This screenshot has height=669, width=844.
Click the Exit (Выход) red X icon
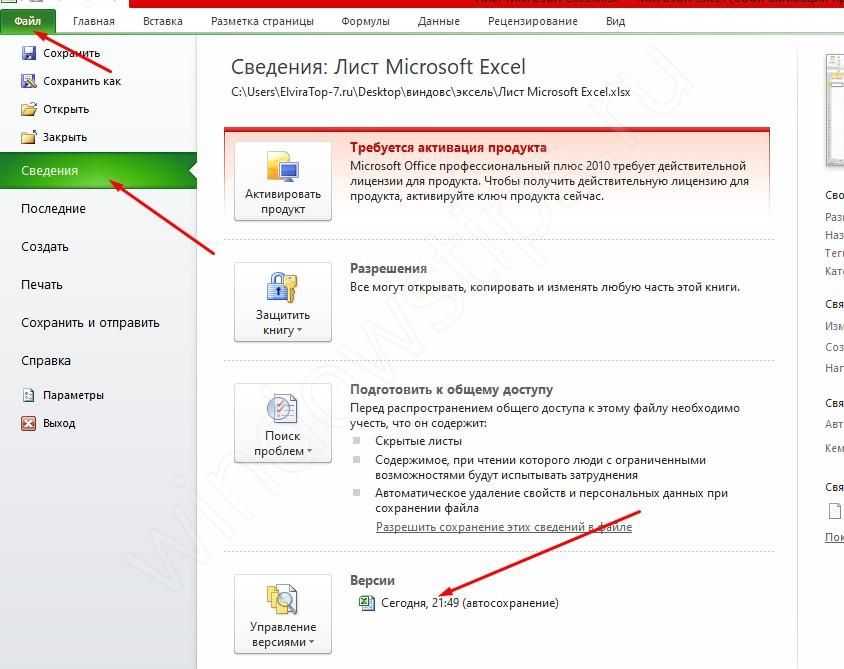click(29, 423)
